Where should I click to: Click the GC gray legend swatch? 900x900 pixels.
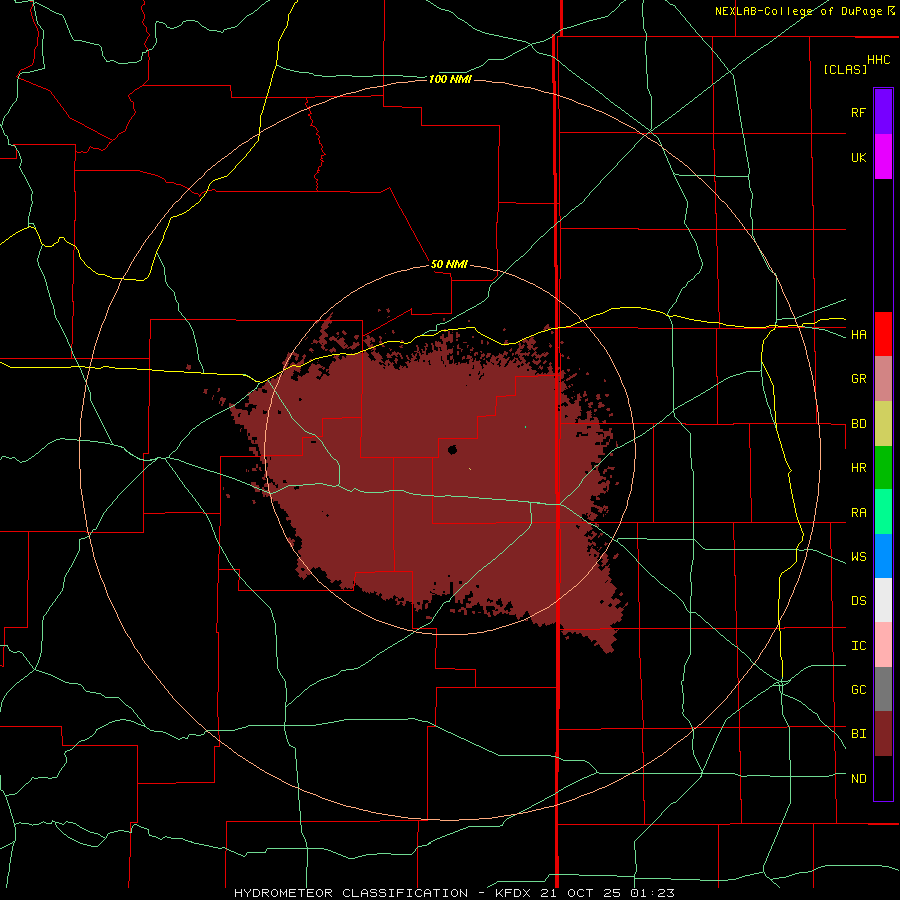click(883, 689)
